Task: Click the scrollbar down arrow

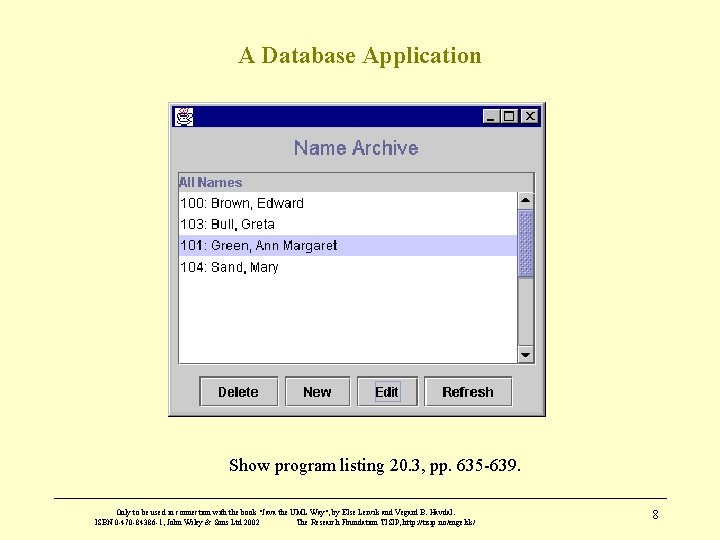Action: [525, 354]
